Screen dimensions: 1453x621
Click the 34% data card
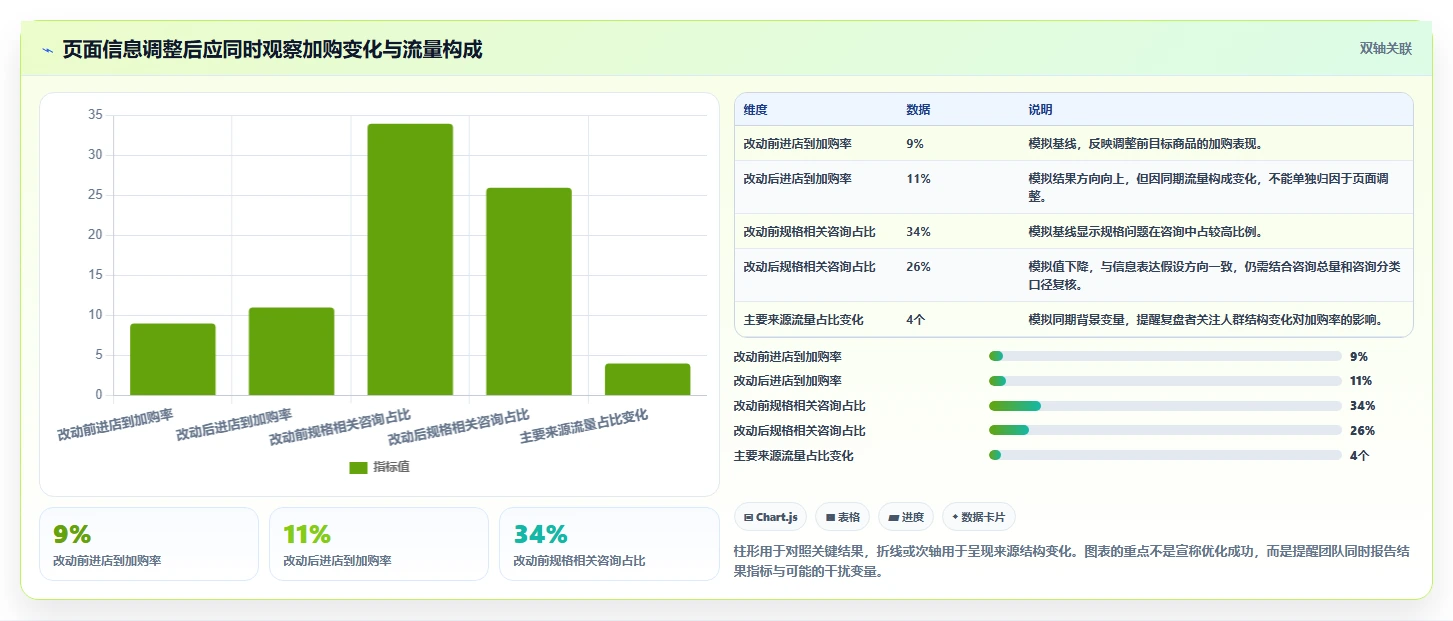tap(609, 544)
